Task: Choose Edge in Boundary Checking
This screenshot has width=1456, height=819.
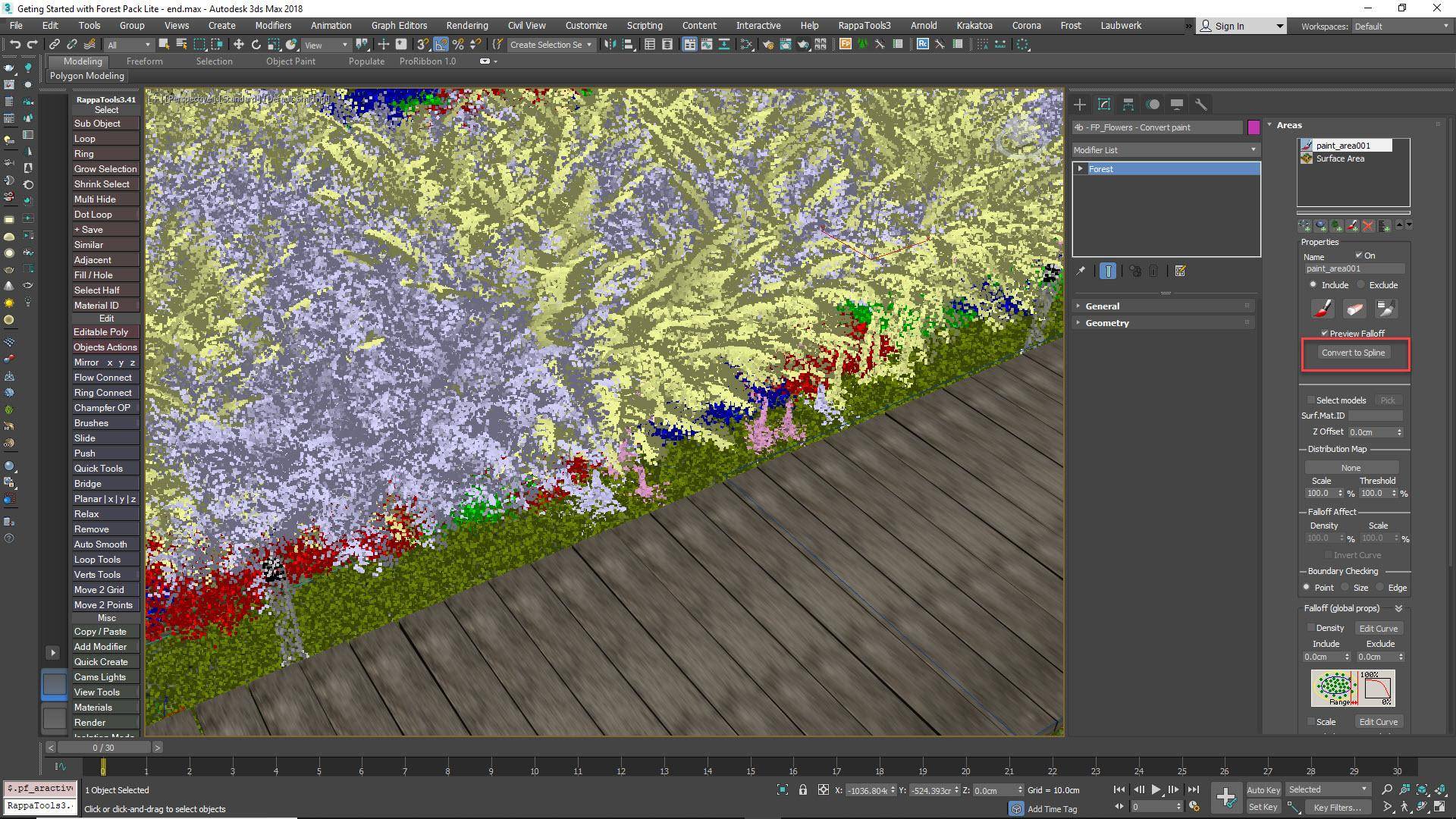Action: (1381, 588)
